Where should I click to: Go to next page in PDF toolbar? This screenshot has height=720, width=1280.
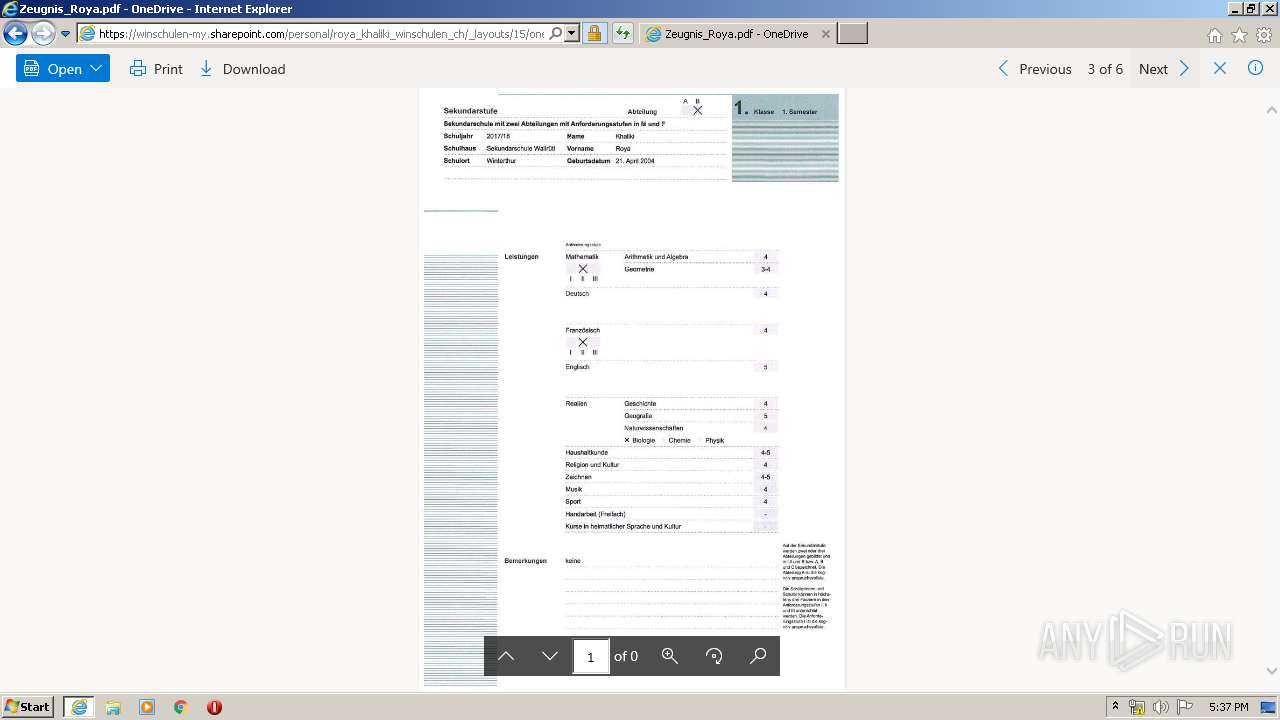tap(549, 656)
